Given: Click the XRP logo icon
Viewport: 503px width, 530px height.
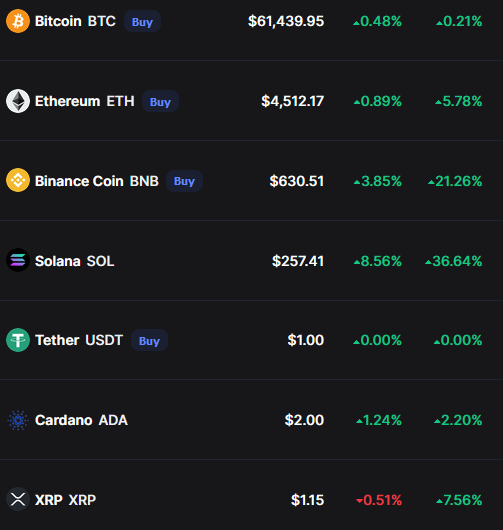Looking at the screenshot, I should [18, 499].
